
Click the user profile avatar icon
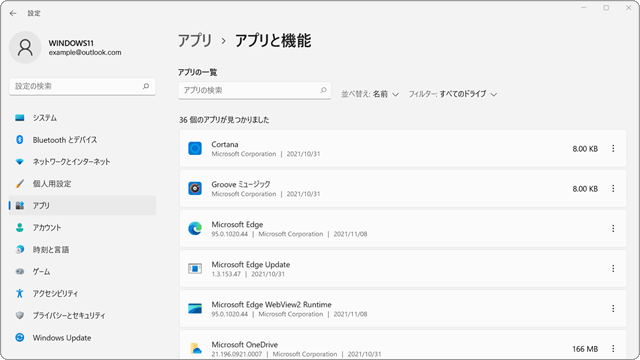coord(25,47)
